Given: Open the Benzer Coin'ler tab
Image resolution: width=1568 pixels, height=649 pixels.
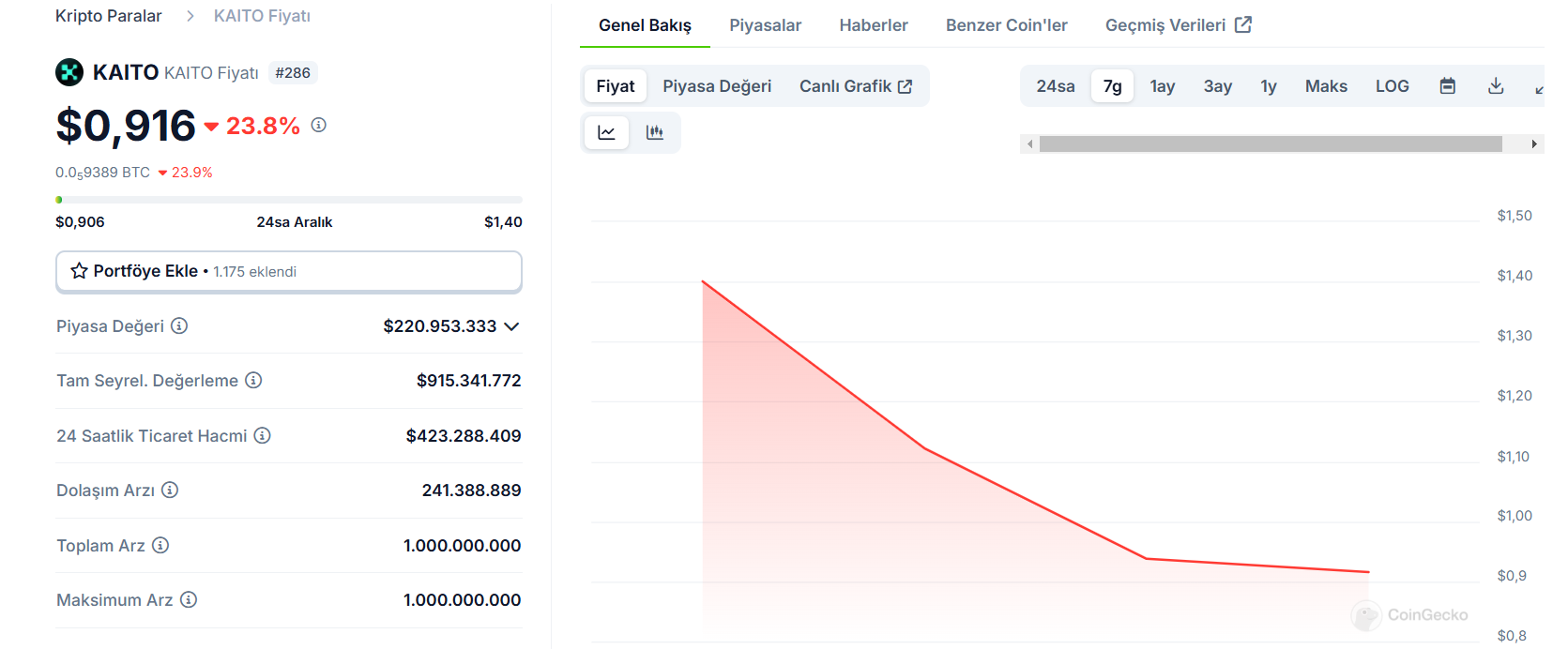Looking at the screenshot, I should [x=1007, y=25].
